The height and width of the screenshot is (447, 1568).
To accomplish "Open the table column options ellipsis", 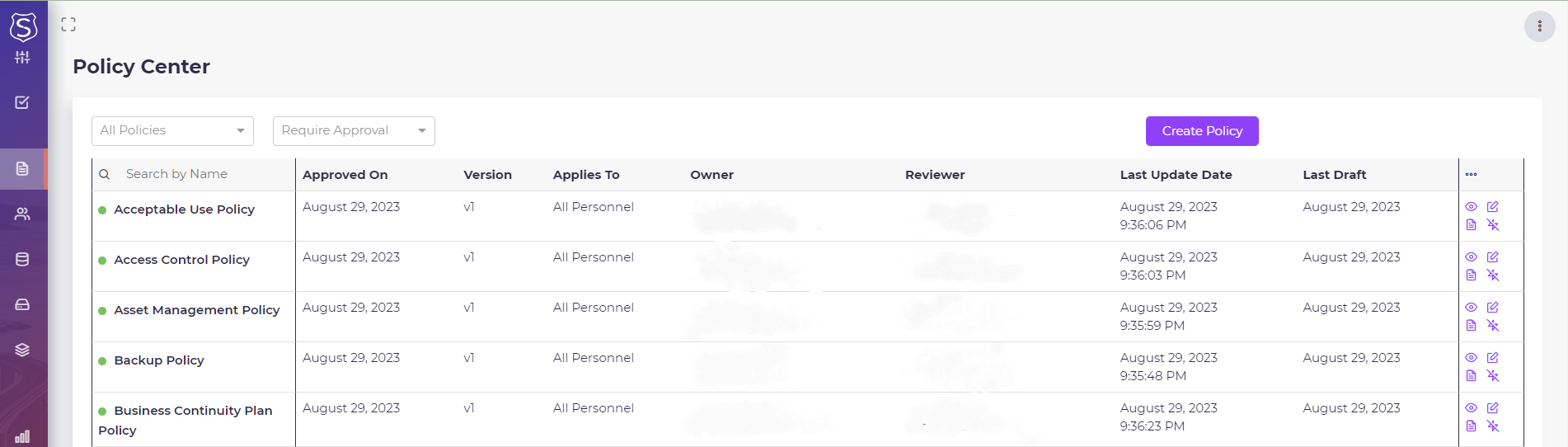I will click(x=1472, y=175).
